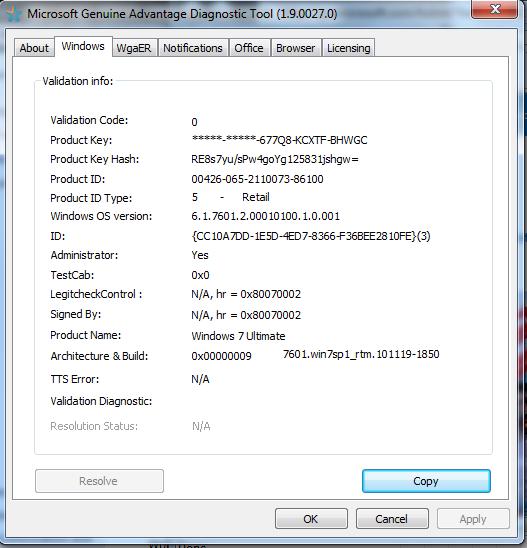This screenshot has width=527, height=548.
Task: Click the TestCab value 0x0
Action: pyautogui.click(x=200, y=275)
